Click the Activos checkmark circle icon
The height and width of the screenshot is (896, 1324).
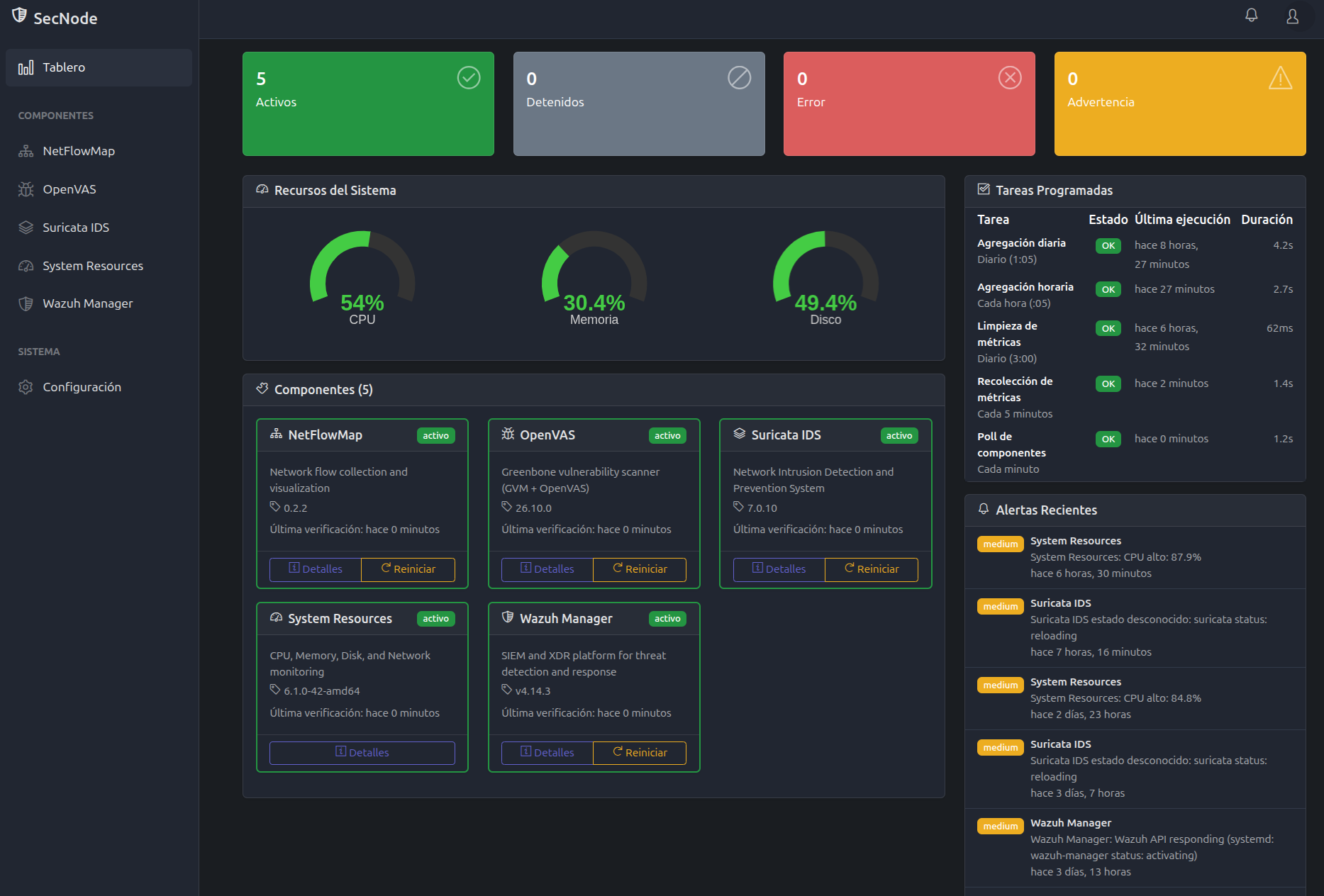point(469,78)
